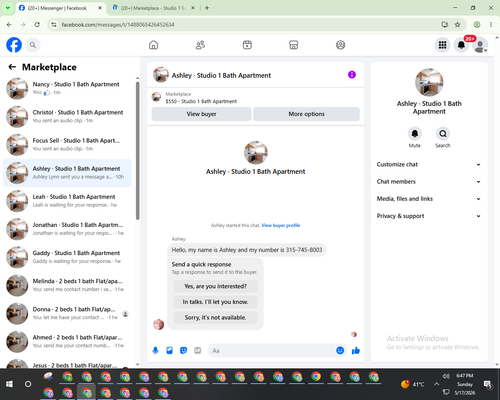Image resolution: width=500 pixels, height=400 pixels.
Task: Click the conversation list scrollbar
Action: 137,151
